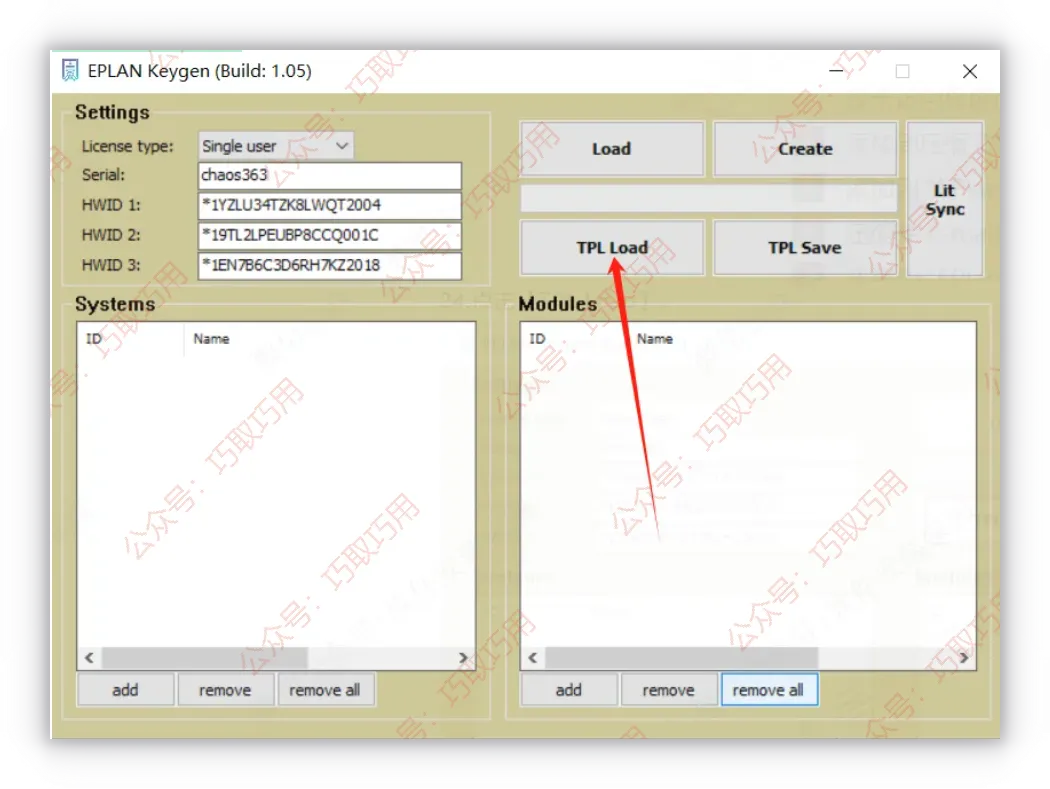1050x789 pixels.
Task: Click the Systems list horizontal scrollbar thumb
Action: pos(204,658)
